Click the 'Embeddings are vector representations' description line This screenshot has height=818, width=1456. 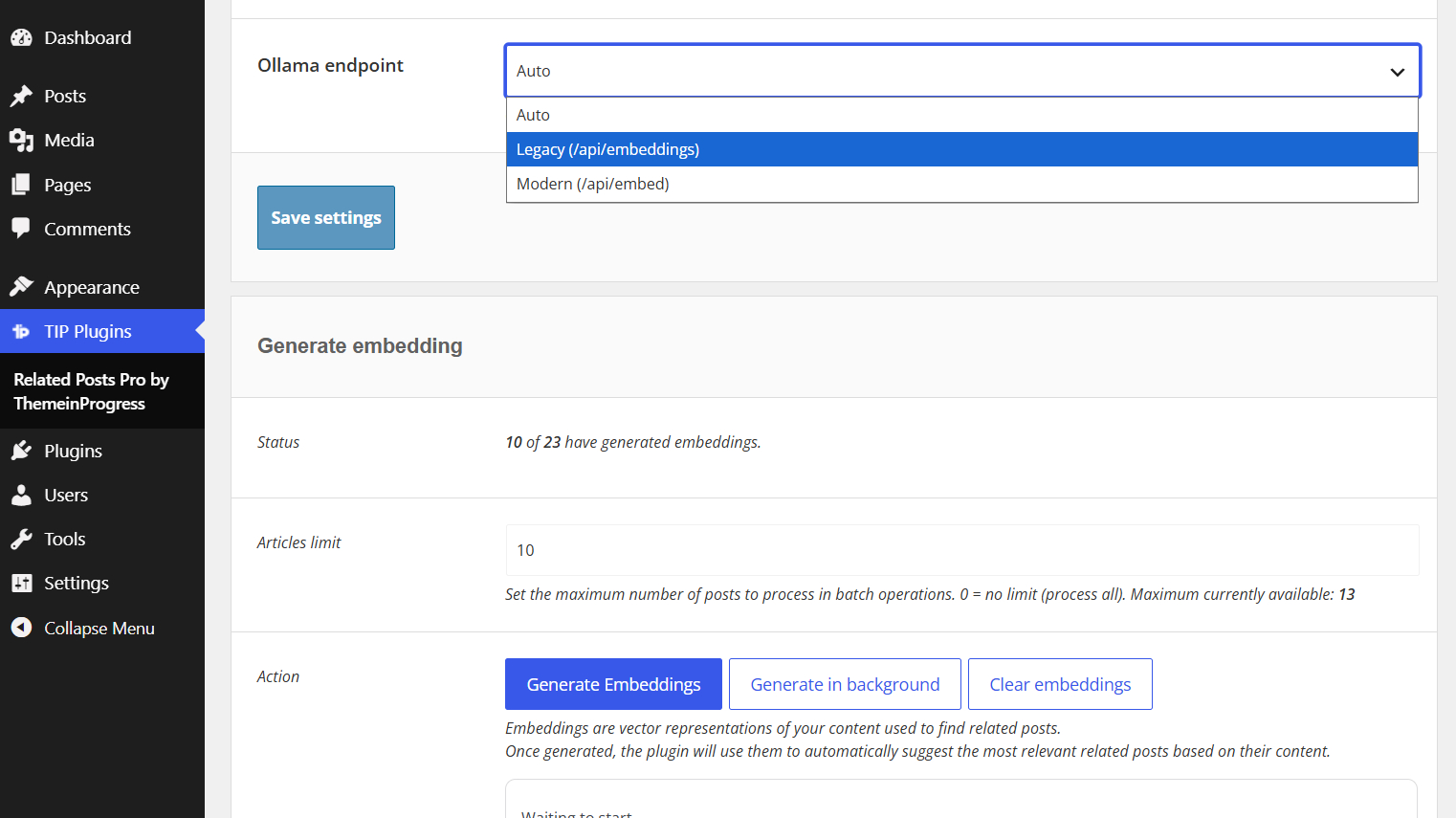[783, 728]
